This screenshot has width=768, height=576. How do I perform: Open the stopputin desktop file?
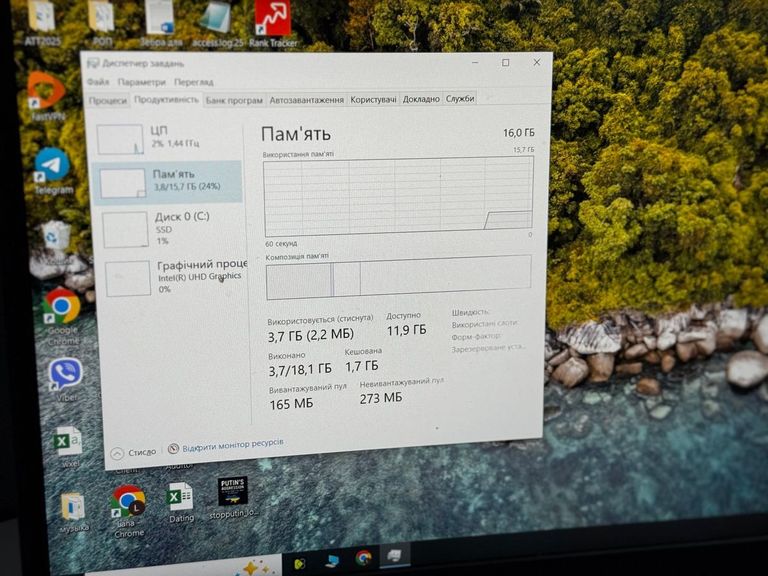click(x=232, y=492)
